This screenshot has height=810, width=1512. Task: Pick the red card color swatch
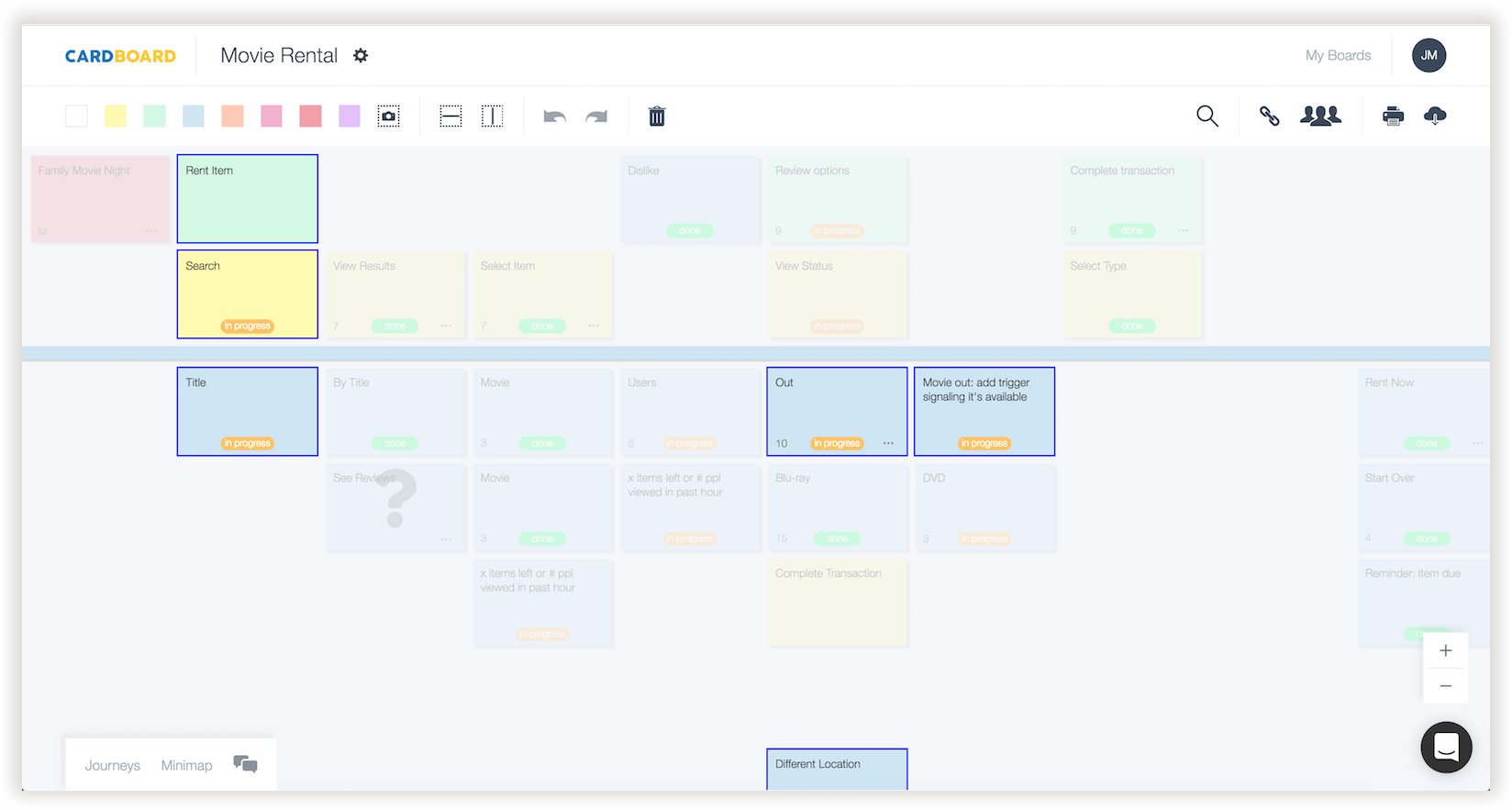click(x=311, y=116)
